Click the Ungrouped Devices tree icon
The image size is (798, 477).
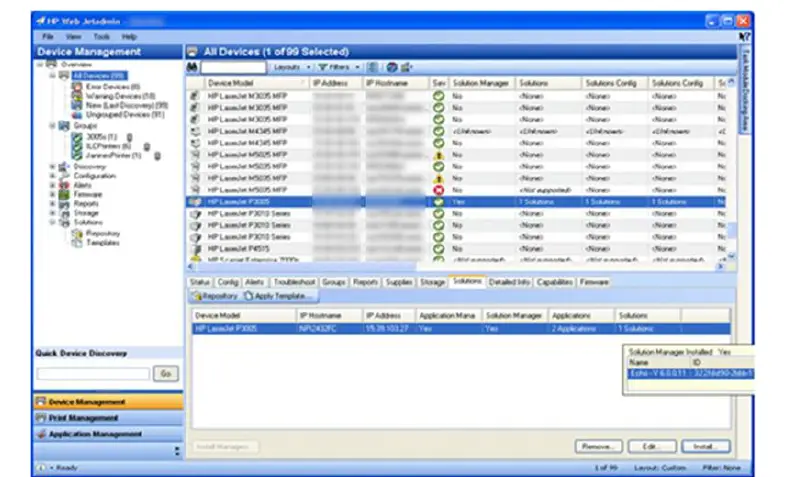(x=77, y=115)
